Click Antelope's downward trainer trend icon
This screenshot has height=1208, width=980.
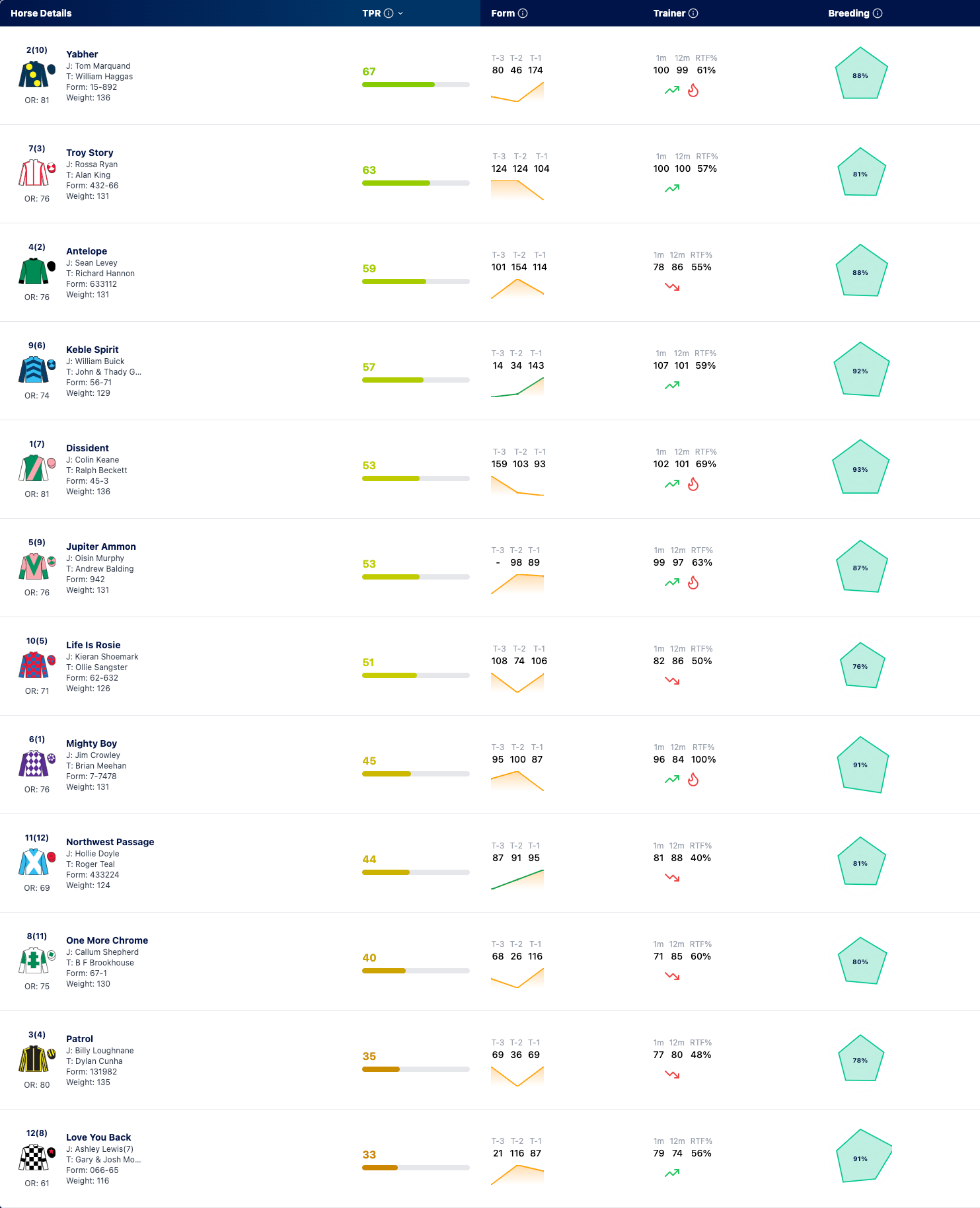coord(672,287)
